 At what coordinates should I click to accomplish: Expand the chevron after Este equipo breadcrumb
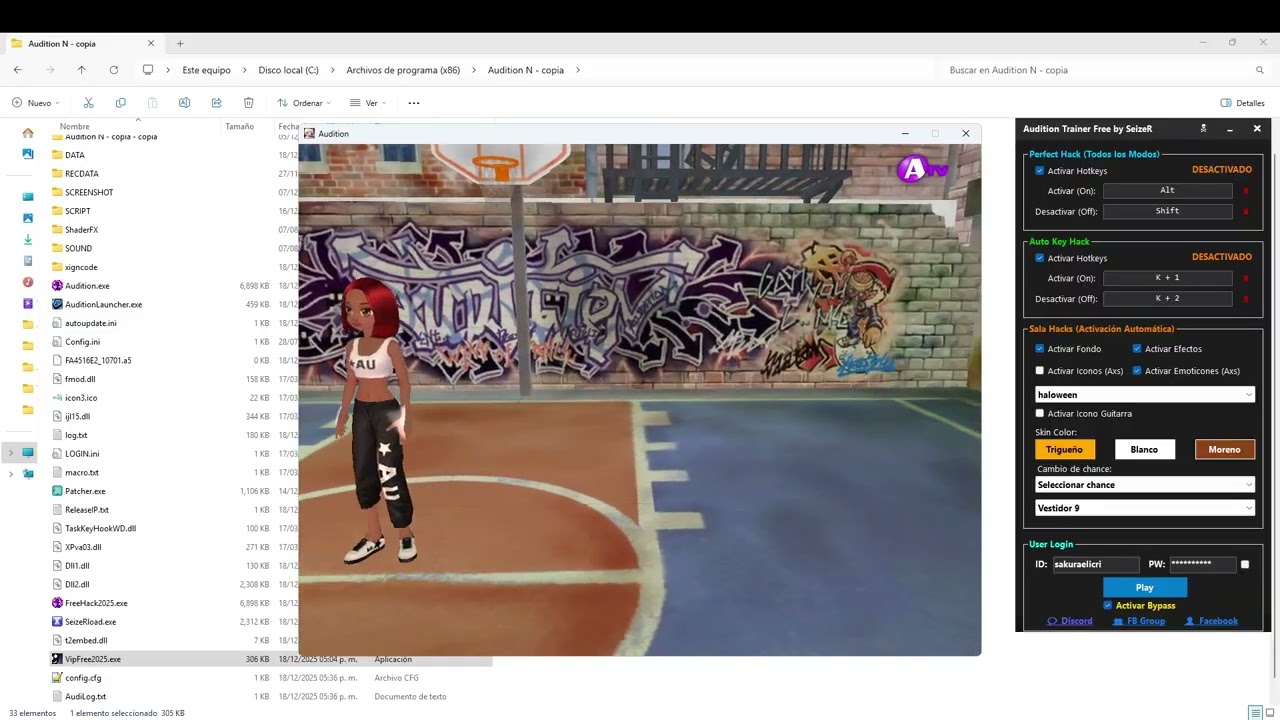tap(245, 70)
